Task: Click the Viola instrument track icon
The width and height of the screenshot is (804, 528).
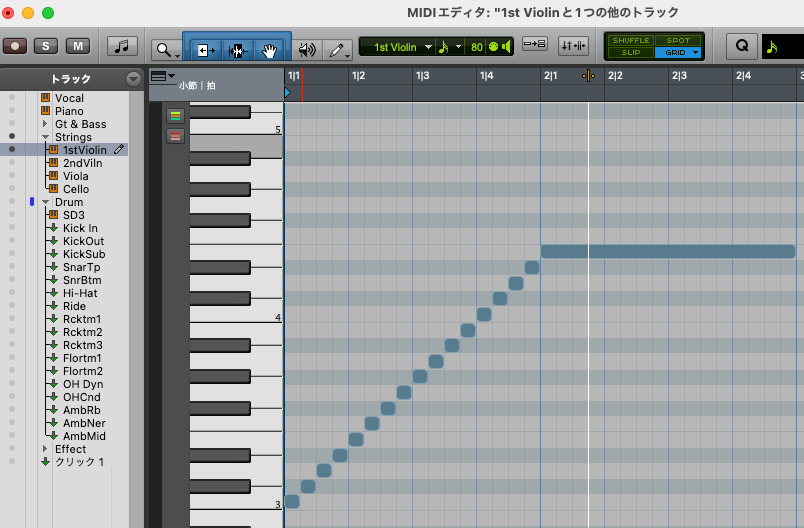Action: pos(53,176)
